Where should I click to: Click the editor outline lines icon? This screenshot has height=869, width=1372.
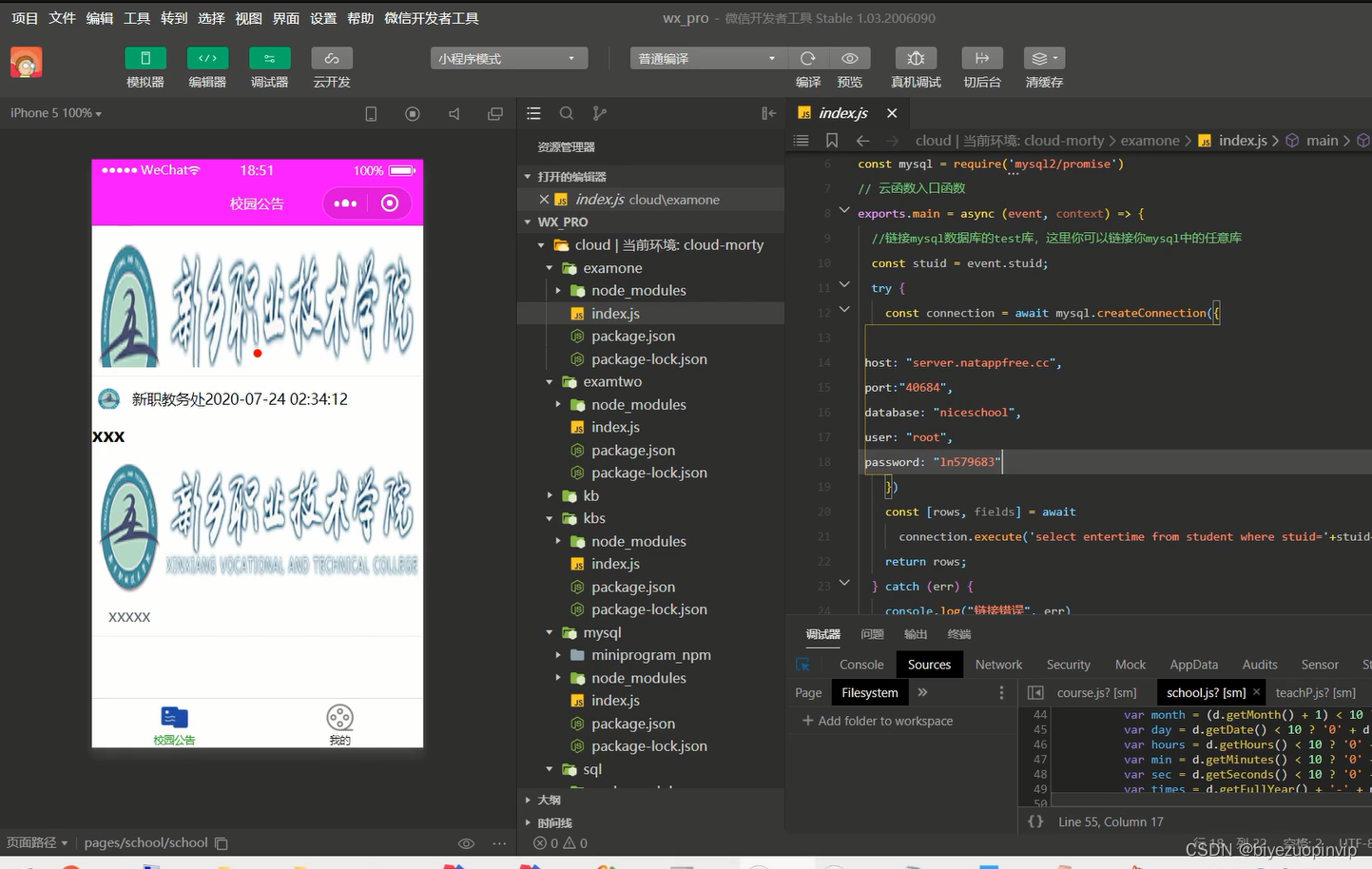click(x=802, y=141)
